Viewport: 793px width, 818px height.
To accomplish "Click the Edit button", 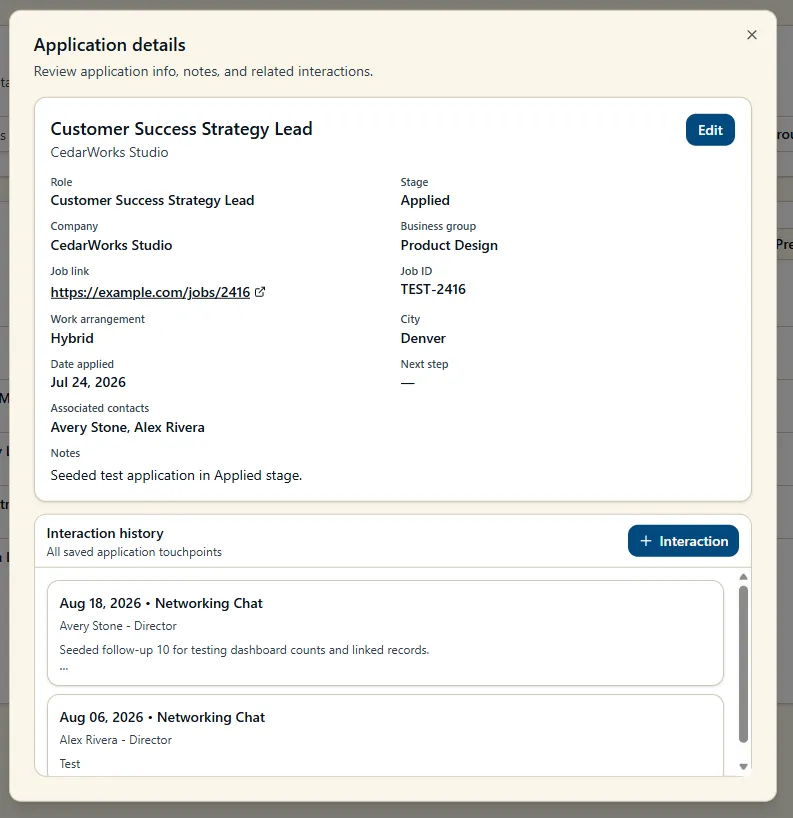I will pyautogui.click(x=710, y=130).
